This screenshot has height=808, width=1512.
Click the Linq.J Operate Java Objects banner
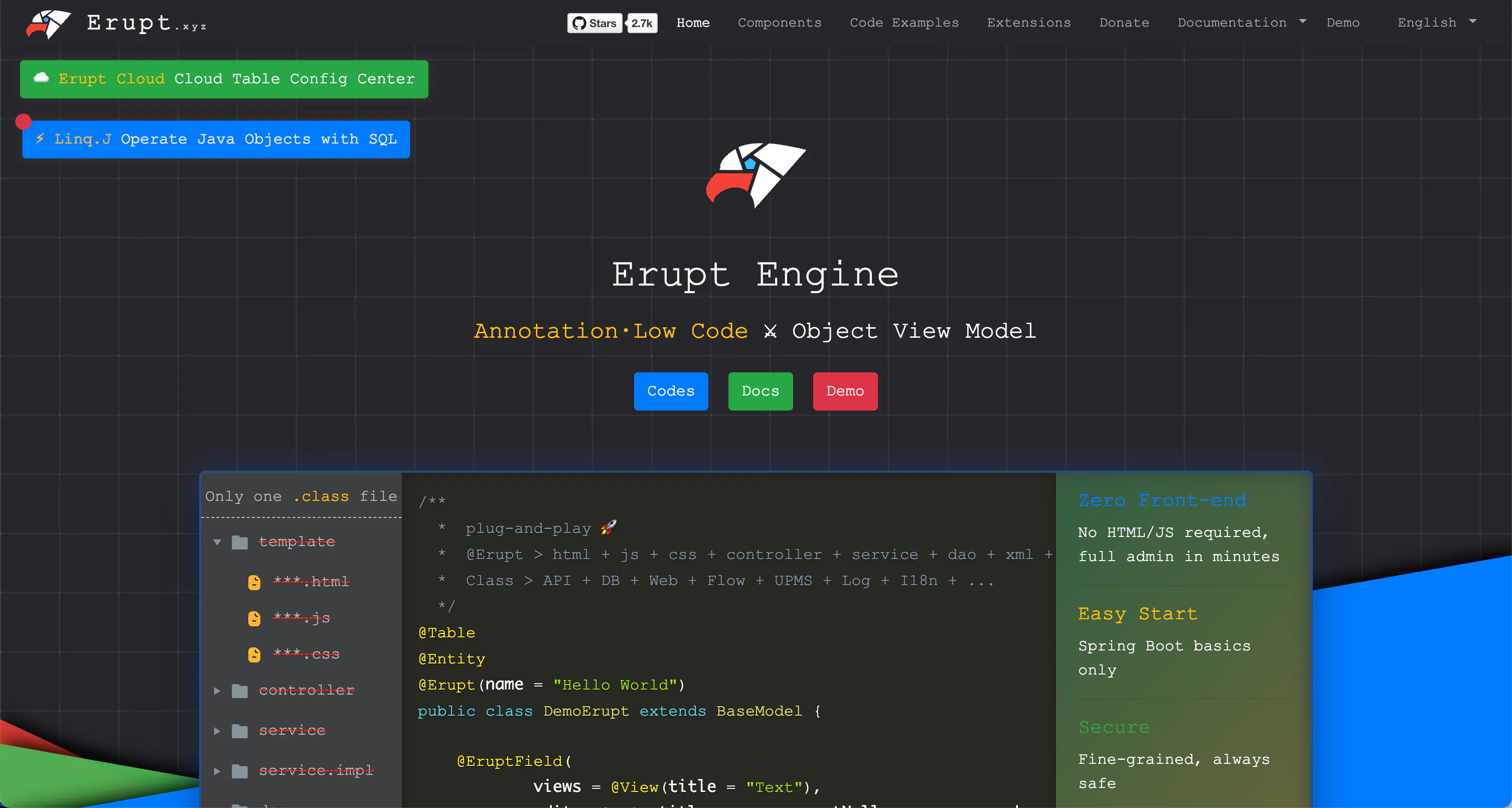216,139
